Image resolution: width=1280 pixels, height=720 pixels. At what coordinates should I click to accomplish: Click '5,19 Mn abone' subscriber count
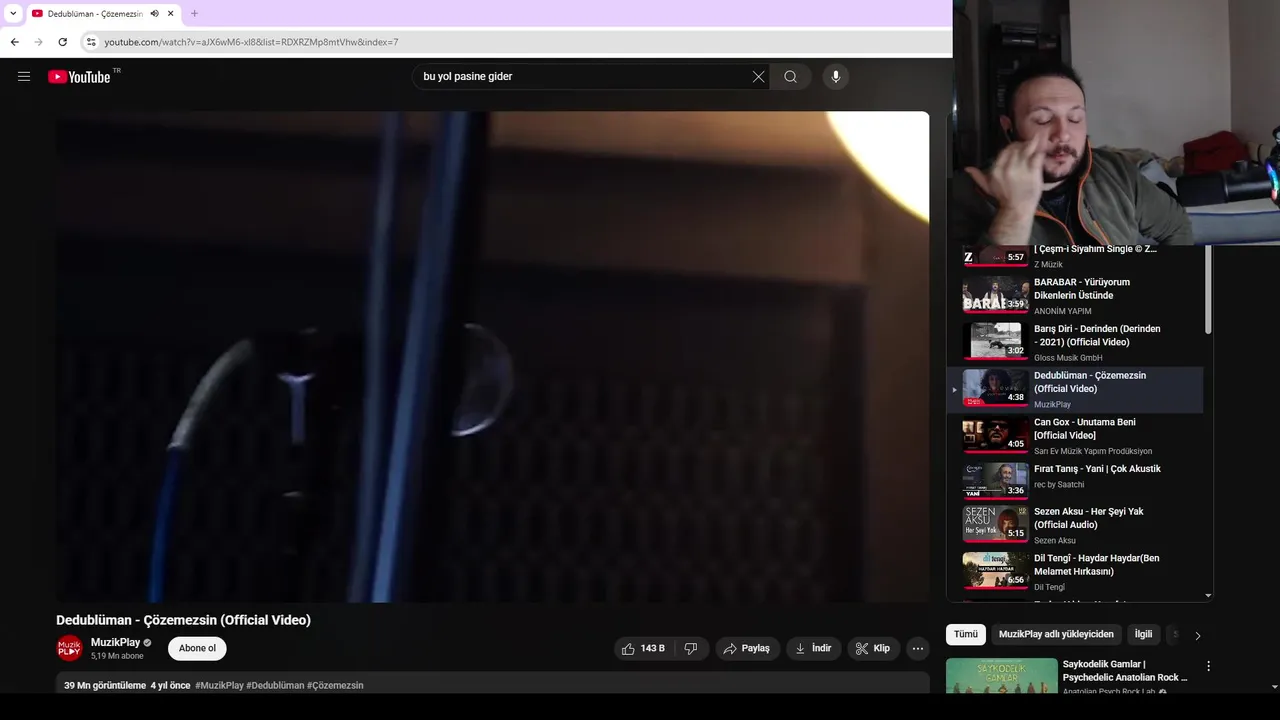pyautogui.click(x=117, y=656)
